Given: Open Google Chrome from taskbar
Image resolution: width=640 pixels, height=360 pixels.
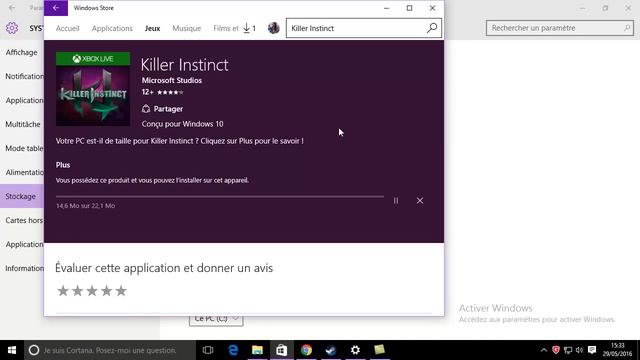Looking at the screenshot, I should pos(306,350).
